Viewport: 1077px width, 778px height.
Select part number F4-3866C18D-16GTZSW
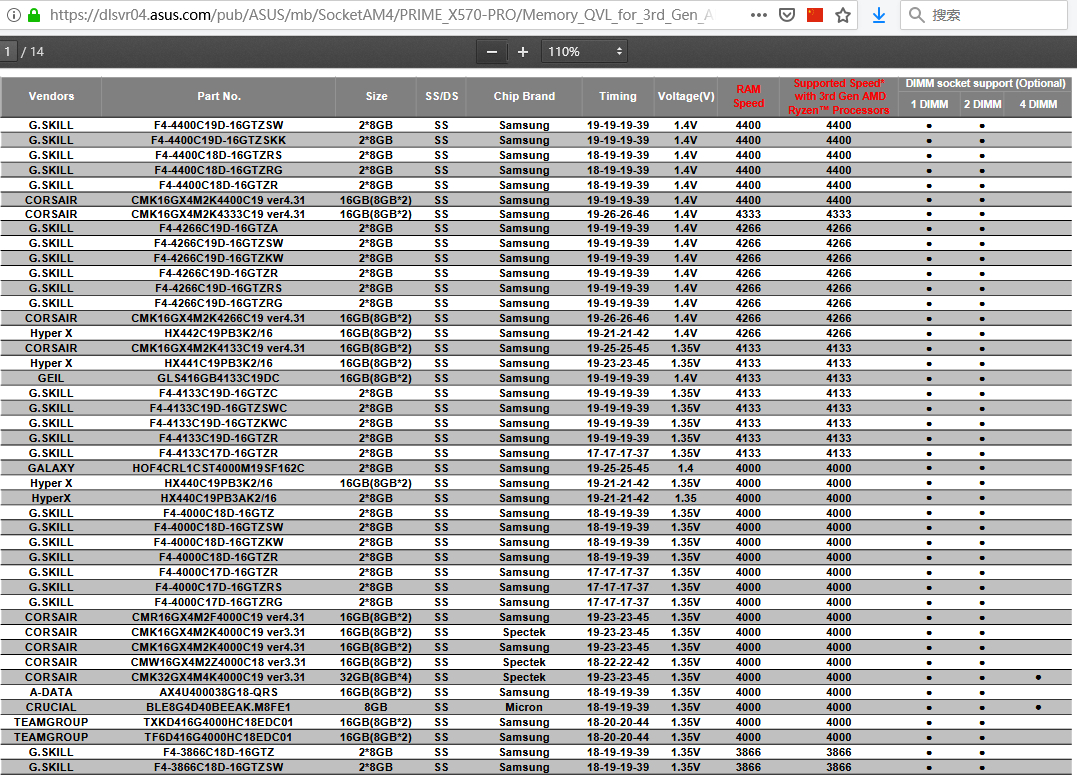(218, 767)
